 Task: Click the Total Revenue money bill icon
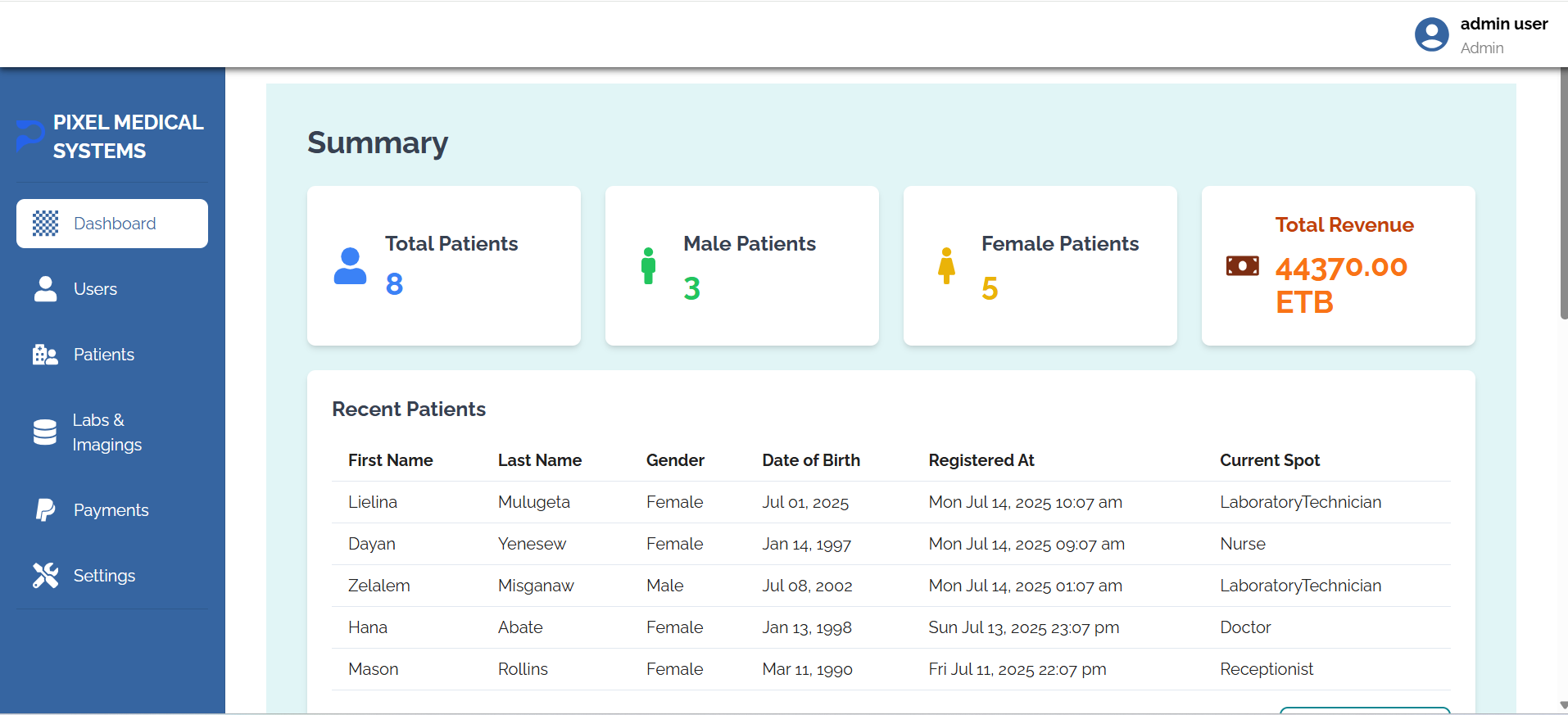tap(1243, 265)
